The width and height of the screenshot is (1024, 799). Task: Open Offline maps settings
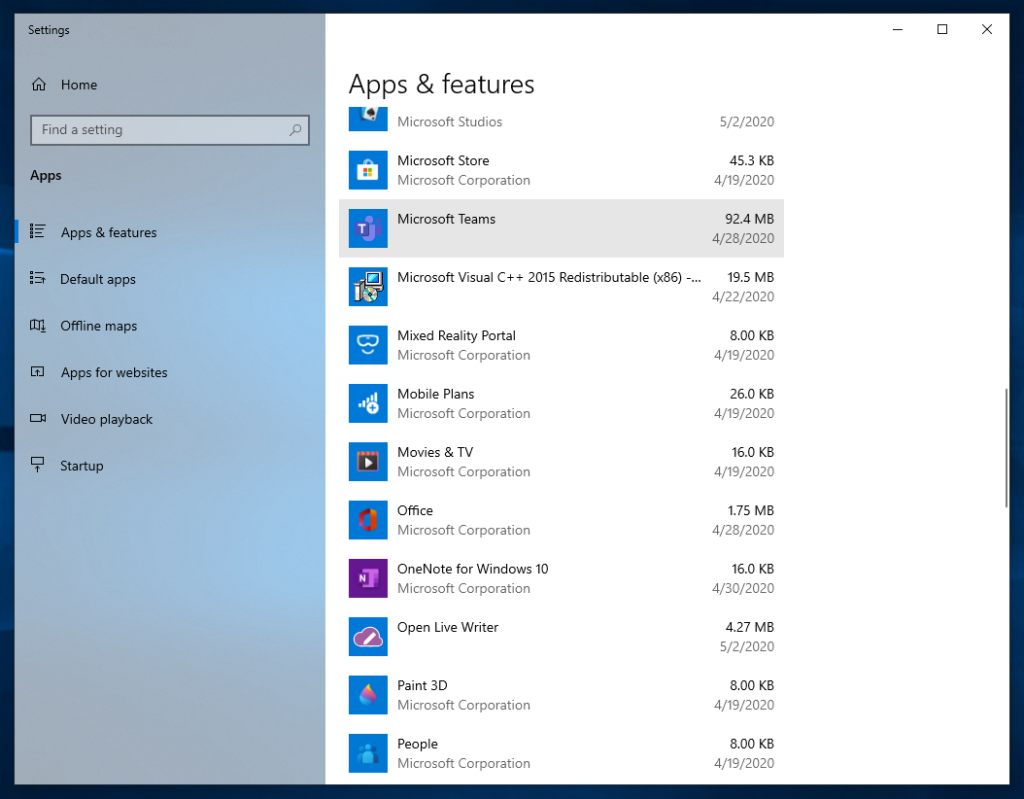95,326
